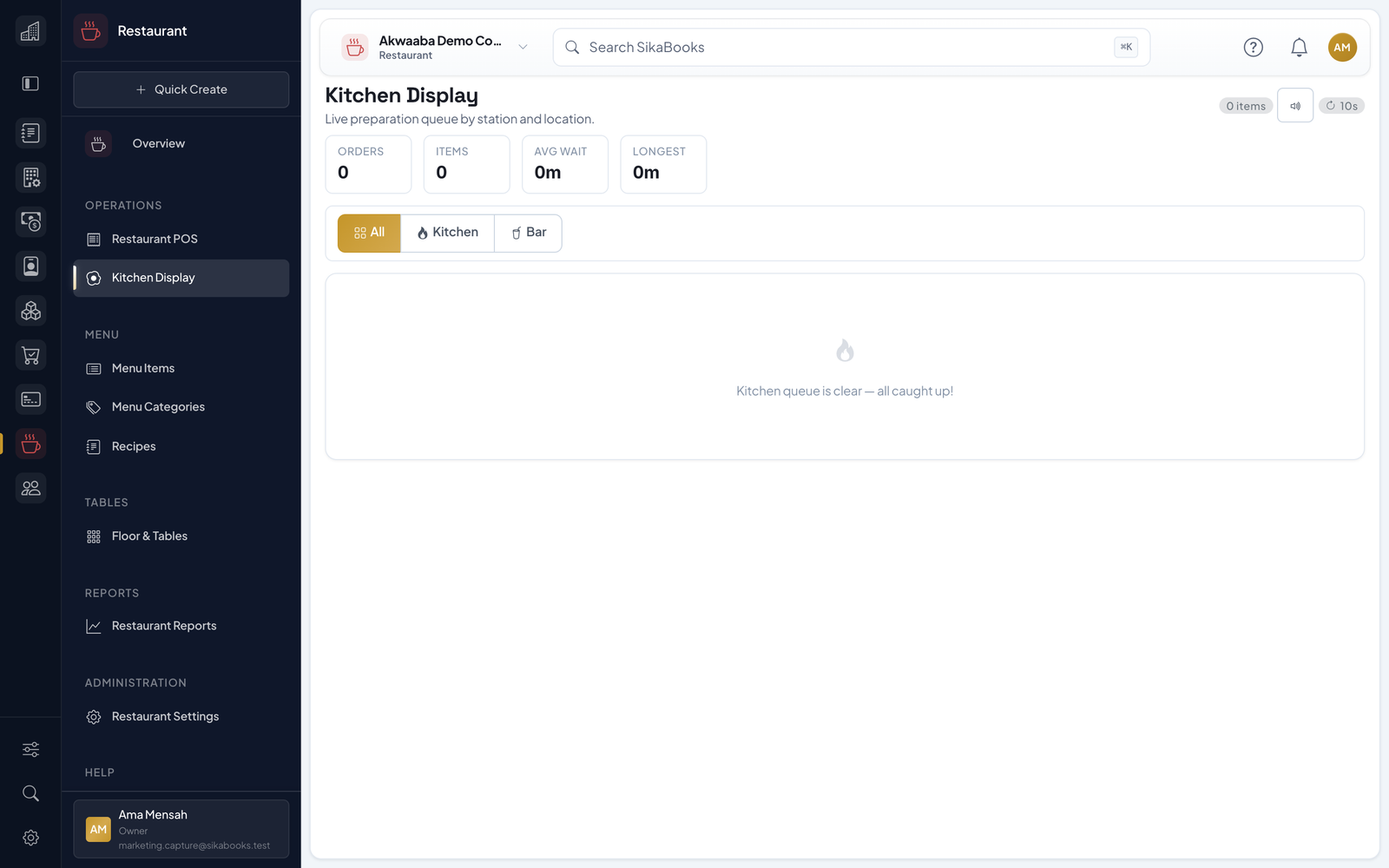Click the Floor & Tables grid icon
1389x868 pixels.
click(94, 536)
